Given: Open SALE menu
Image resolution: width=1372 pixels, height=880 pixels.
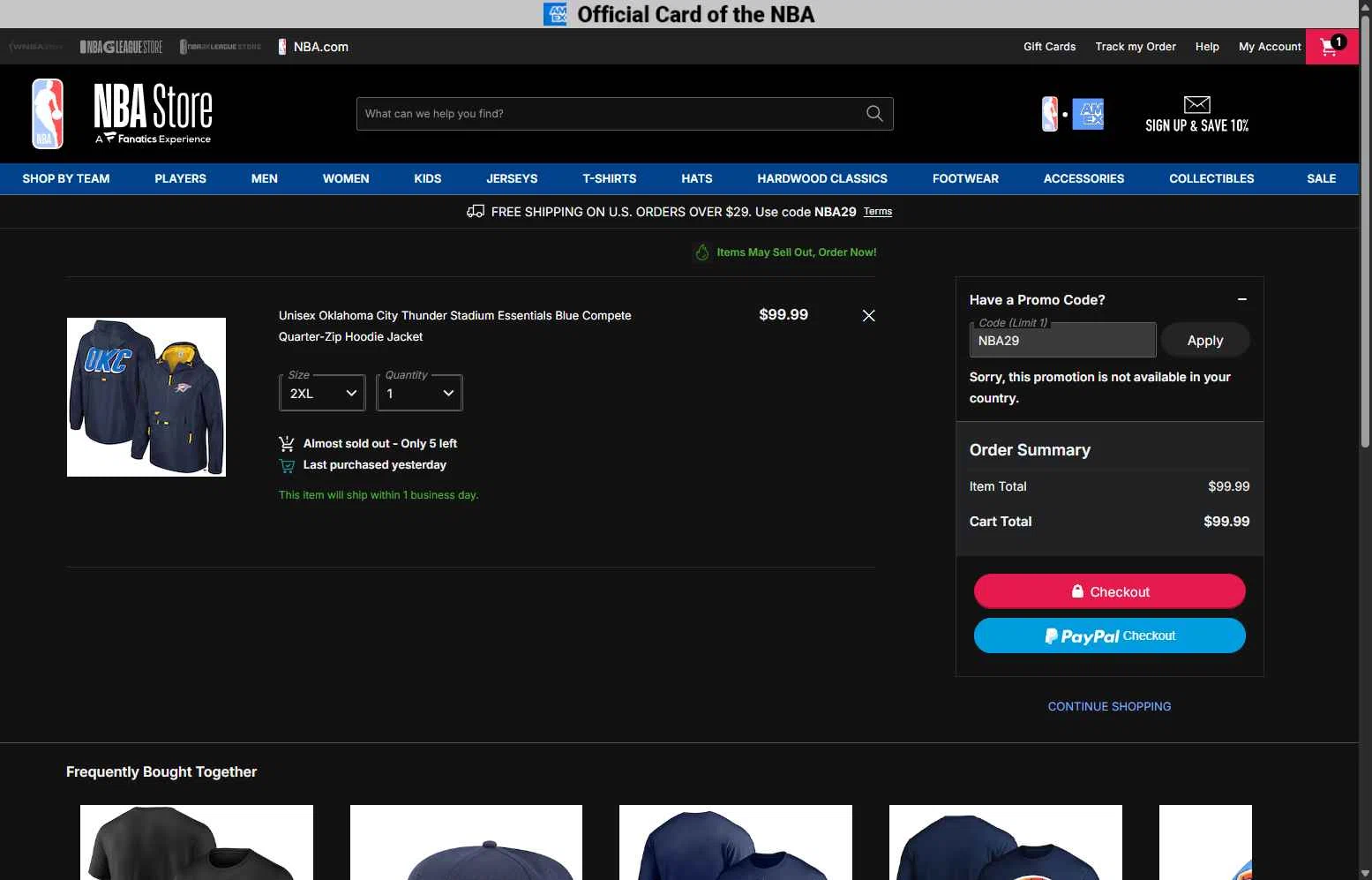Looking at the screenshot, I should point(1321,178).
